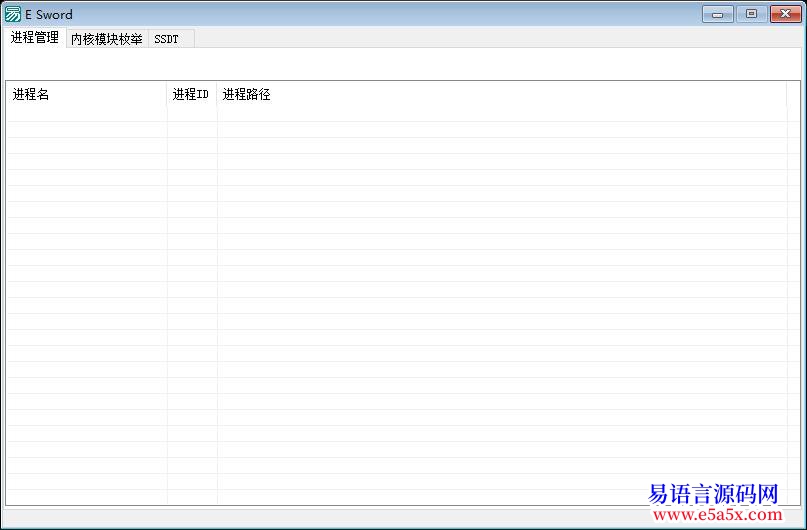Open the 内核模块枚举 tab

pos(106,39)
